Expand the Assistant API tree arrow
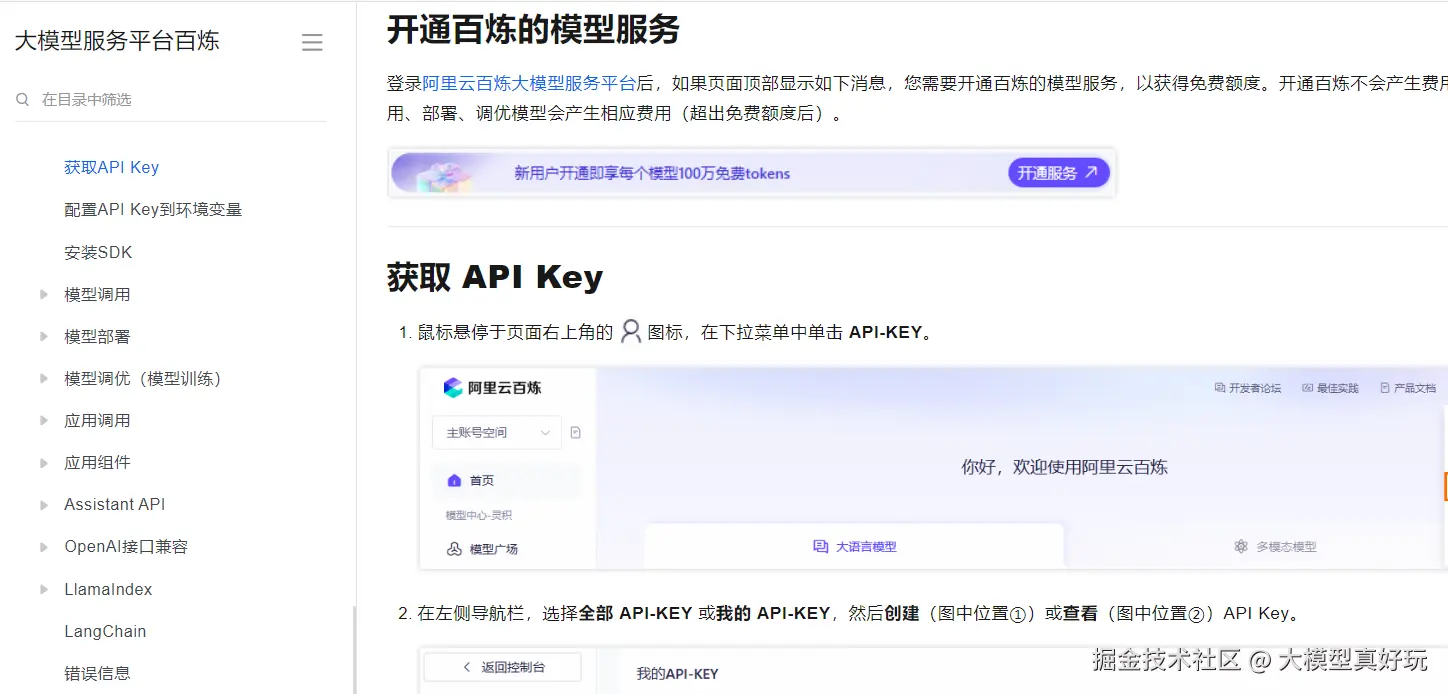Screen dimensions: 1448x694 (44, 505)
